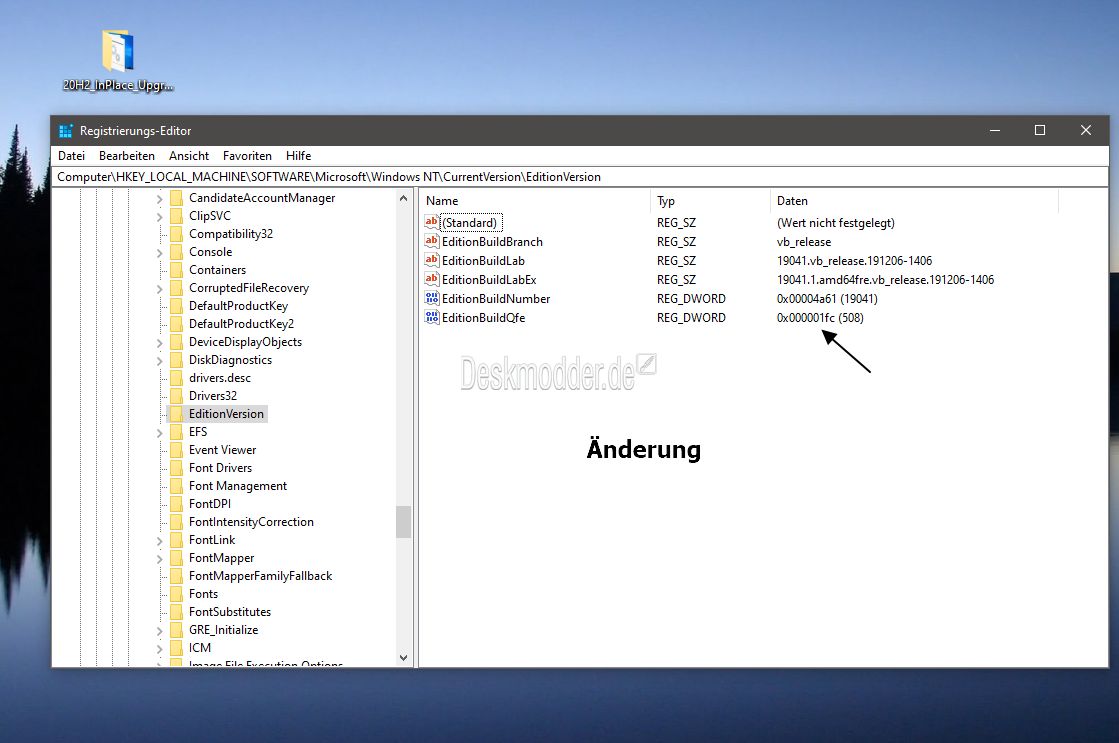Expand the CorruptedFileRecovery key
Viewport: 1119px width, 743px height.
click(x=159, y=288)
